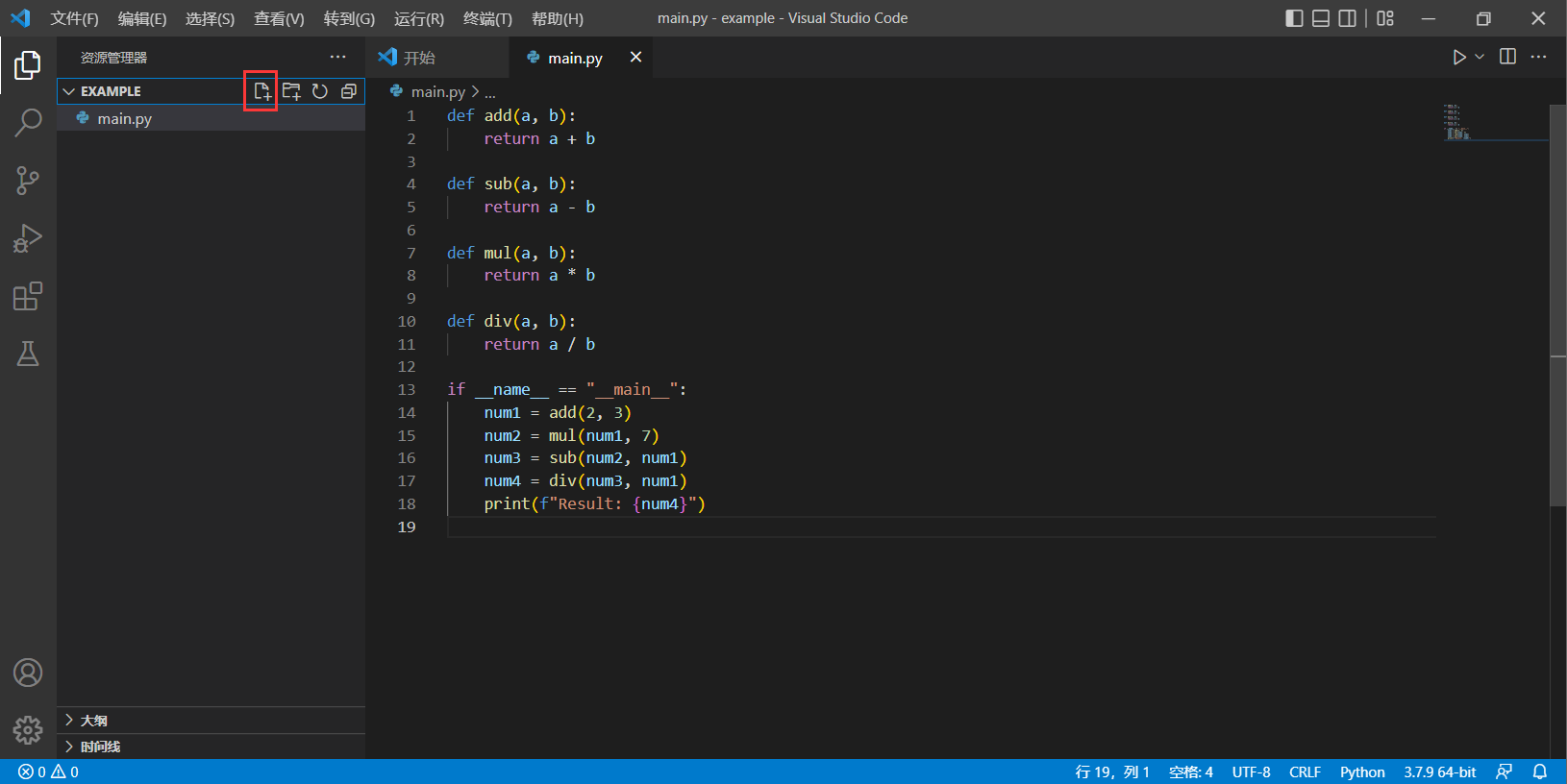Toggle the primary side bar layout button
This screenshot has height=784, width=1567.
click(1294, 18)
